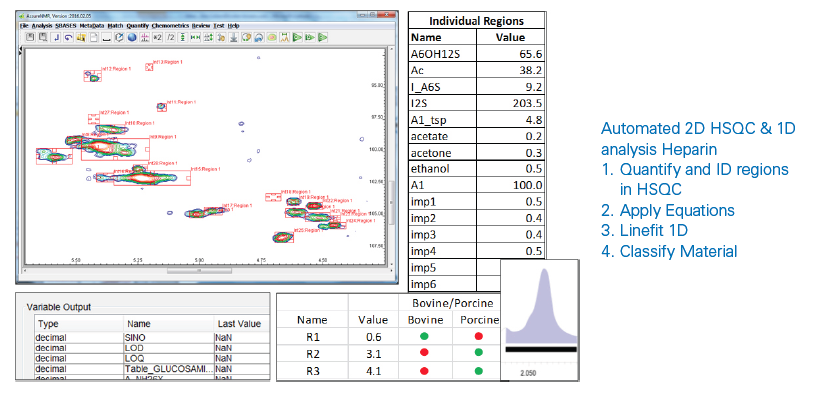
Task: Open the Quantify menu
Action: coord(138,26)
